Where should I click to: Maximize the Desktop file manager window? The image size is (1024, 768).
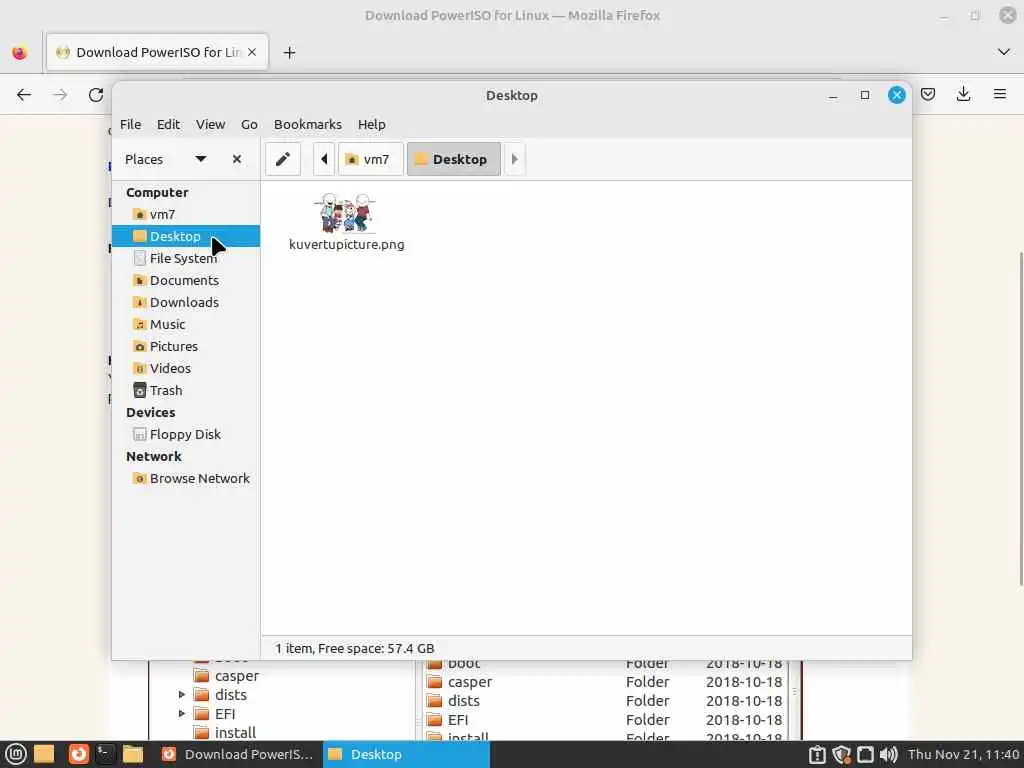(x=865, y=95)
